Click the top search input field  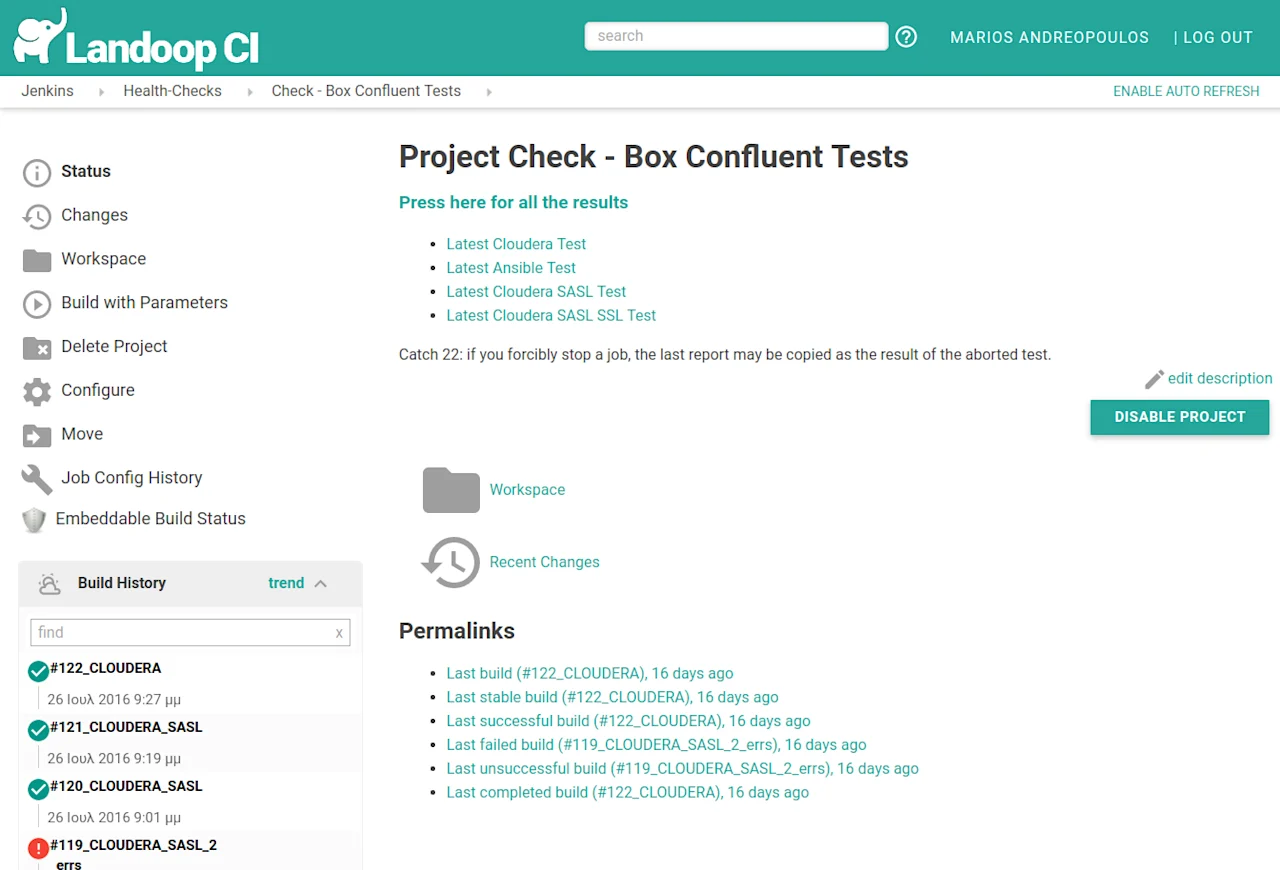click(x=736, y=36)
